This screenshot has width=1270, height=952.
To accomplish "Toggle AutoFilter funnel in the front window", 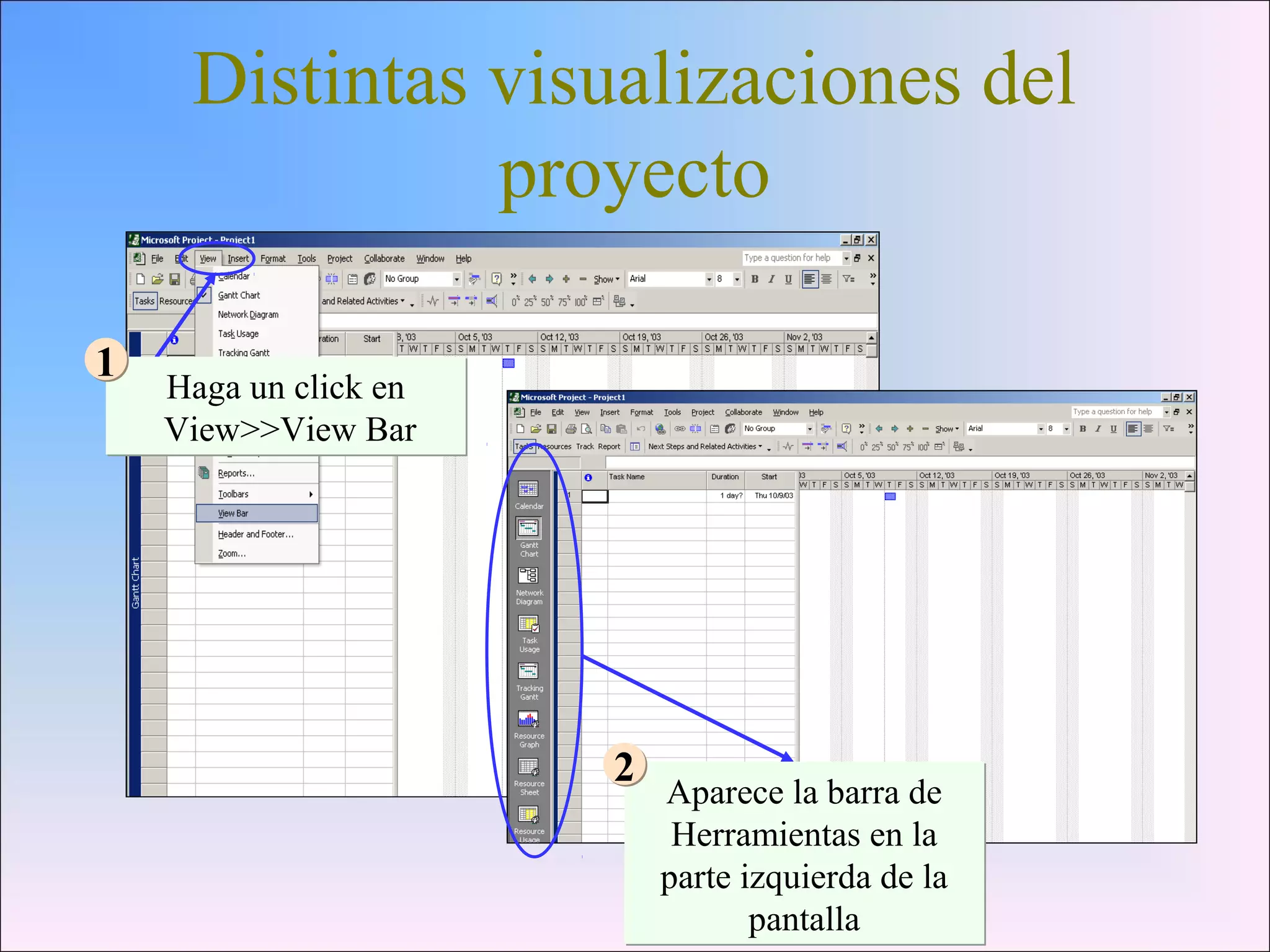I will pos(1168,428).
